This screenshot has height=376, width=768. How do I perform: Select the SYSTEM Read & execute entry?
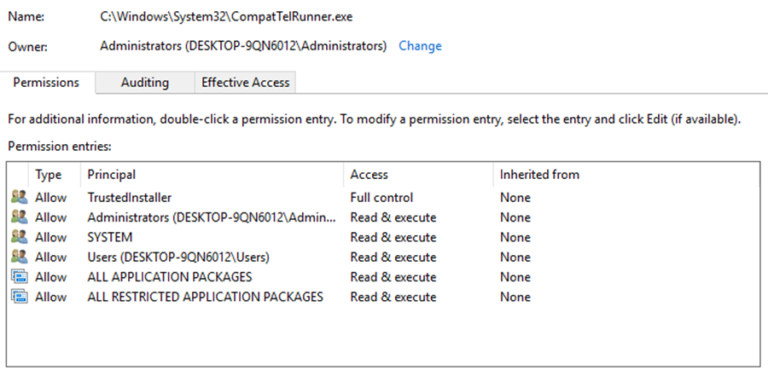(383, 237)
